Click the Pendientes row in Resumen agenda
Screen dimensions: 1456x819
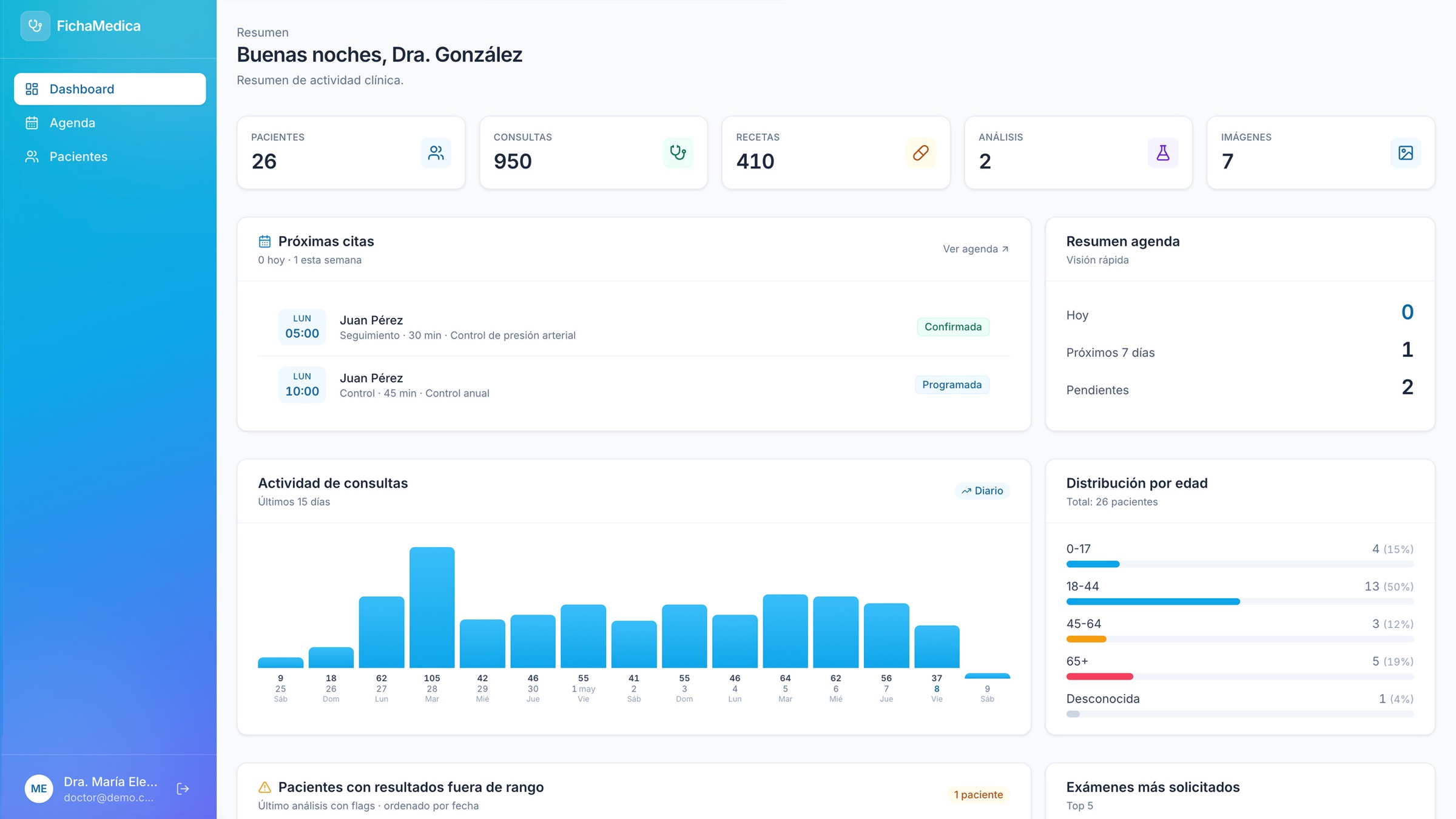1240,388
